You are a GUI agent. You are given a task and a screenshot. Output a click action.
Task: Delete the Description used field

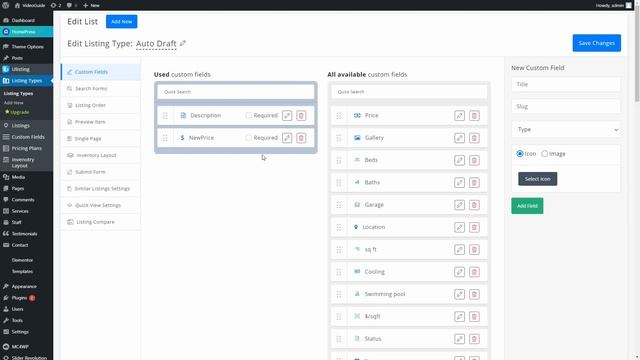click(301, 116)
